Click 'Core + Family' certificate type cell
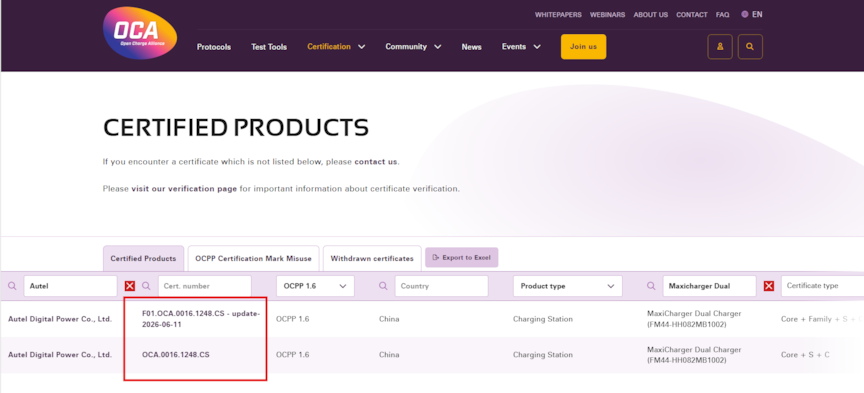Image resolution: width=864 pixels, height=393 pixels. tap(822, 319)
